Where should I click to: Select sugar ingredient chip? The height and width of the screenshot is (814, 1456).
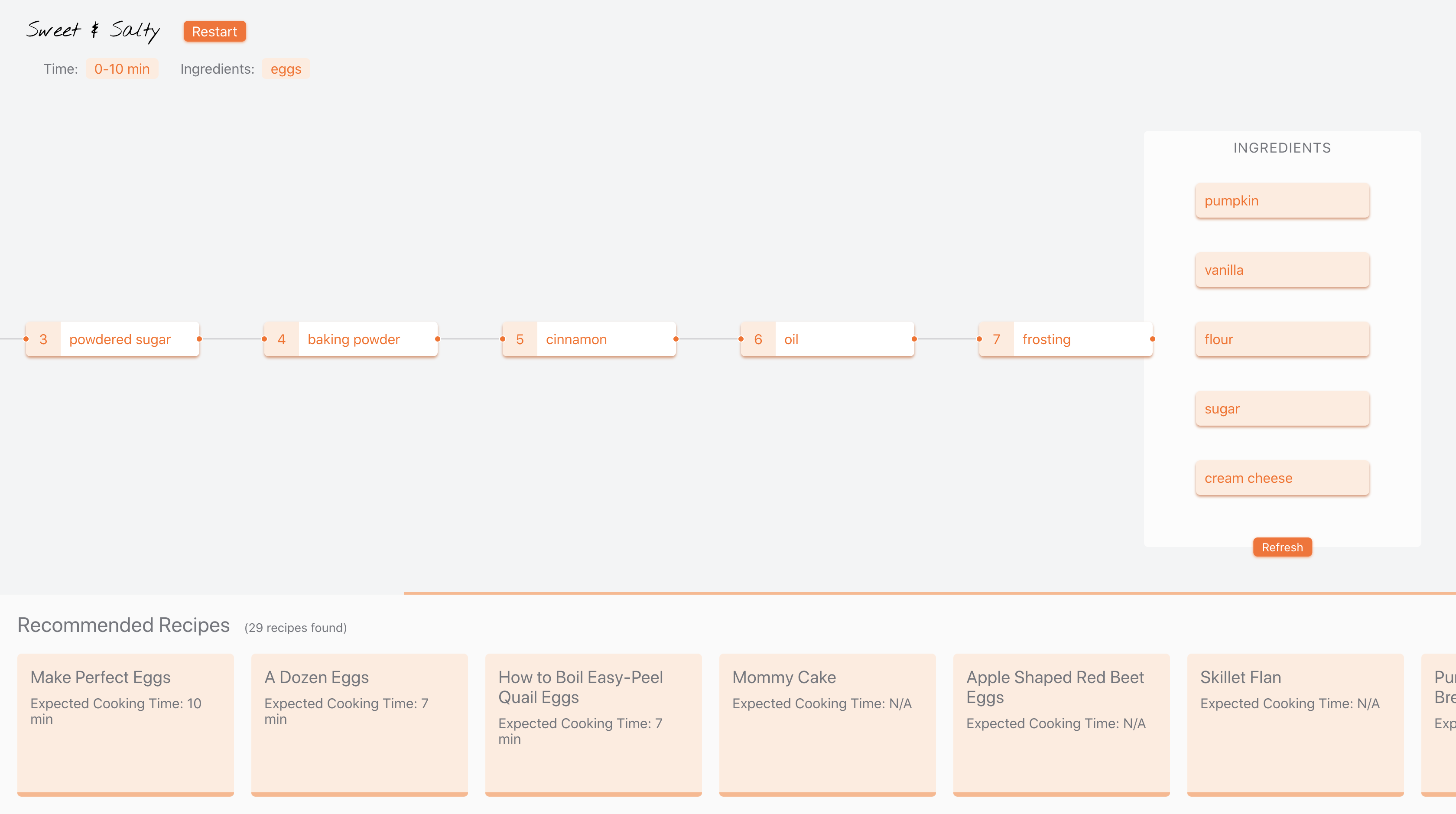[x=1282, y=409]
